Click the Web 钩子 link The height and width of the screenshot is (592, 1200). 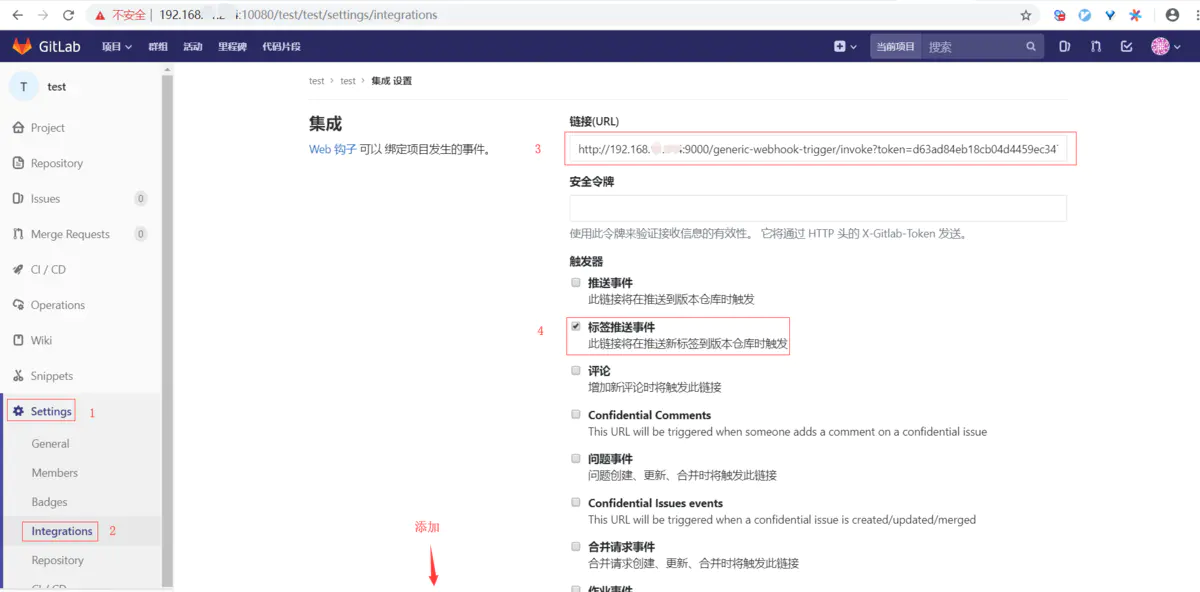(333, 150)
